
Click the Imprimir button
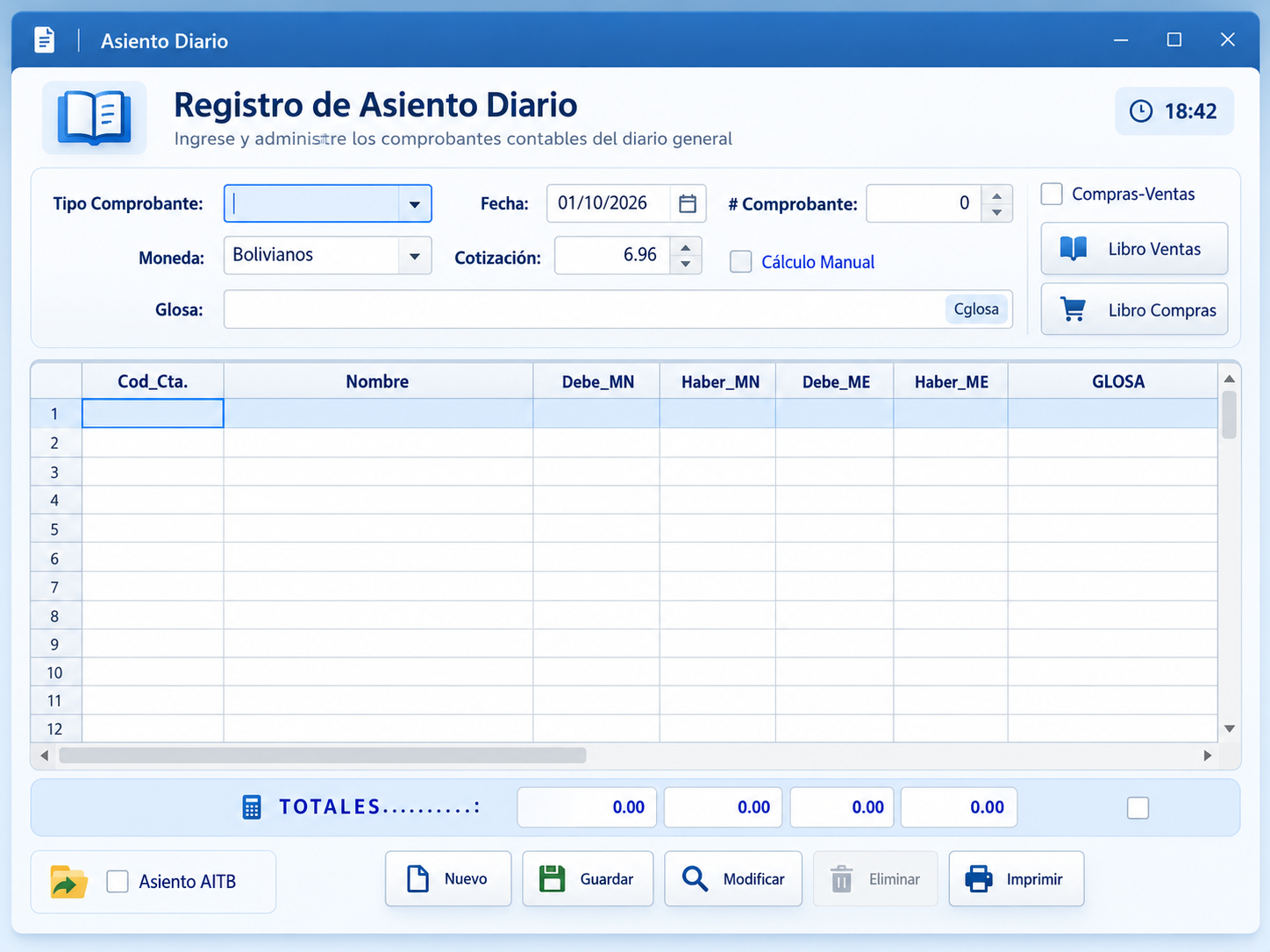pyautogui.click(x=1017, y=878)
